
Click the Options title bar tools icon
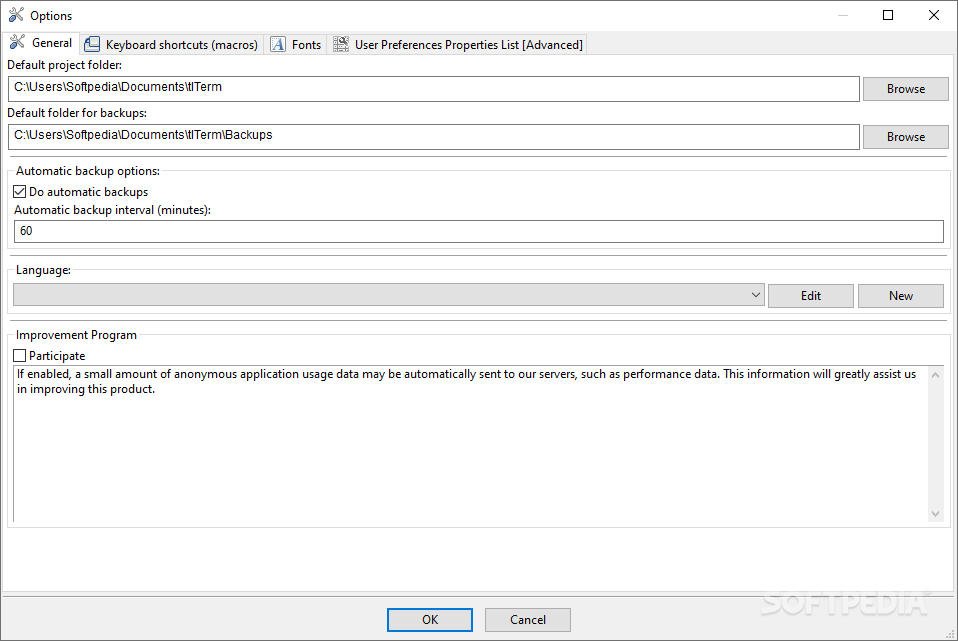pyautogui.click(x=16, y=15)
